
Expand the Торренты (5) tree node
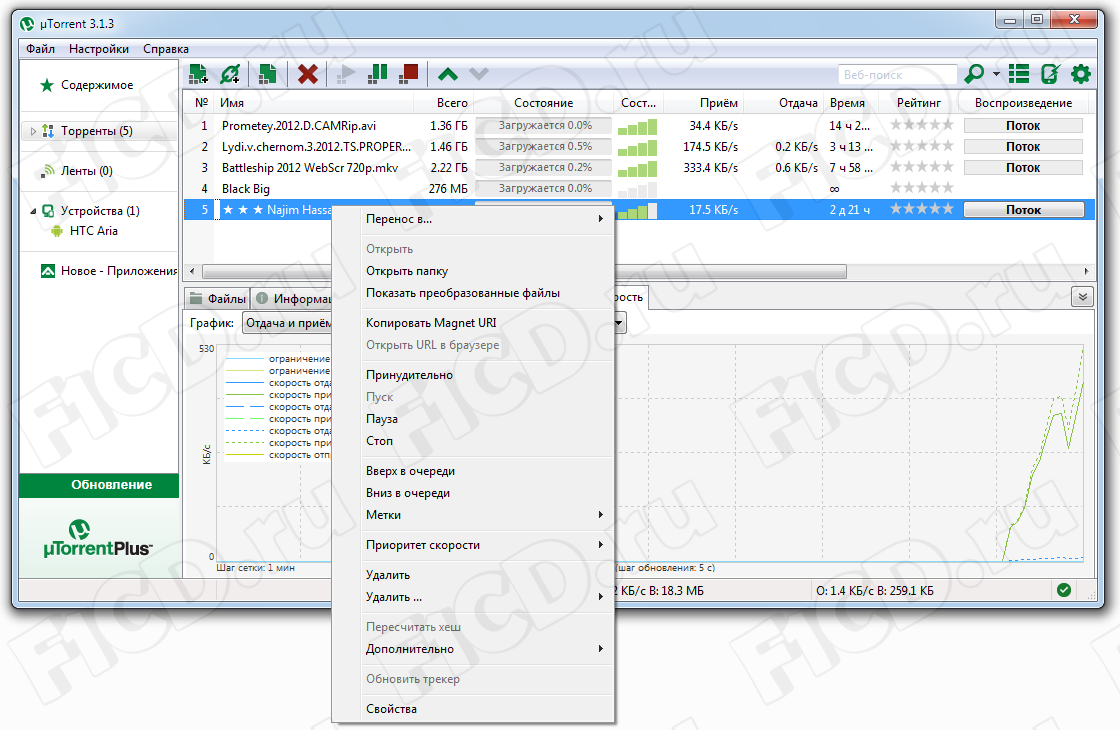pyautogui.click(x=33, y=131)
